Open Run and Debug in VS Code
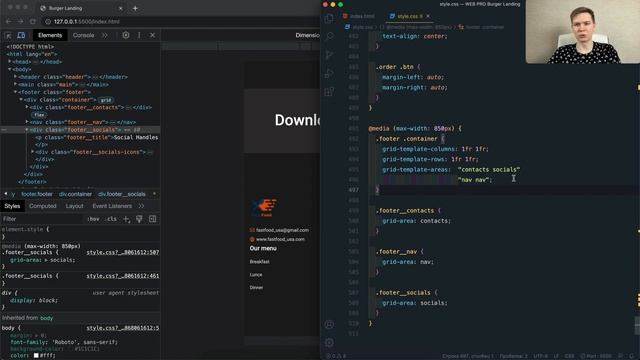 coord(329,73)
